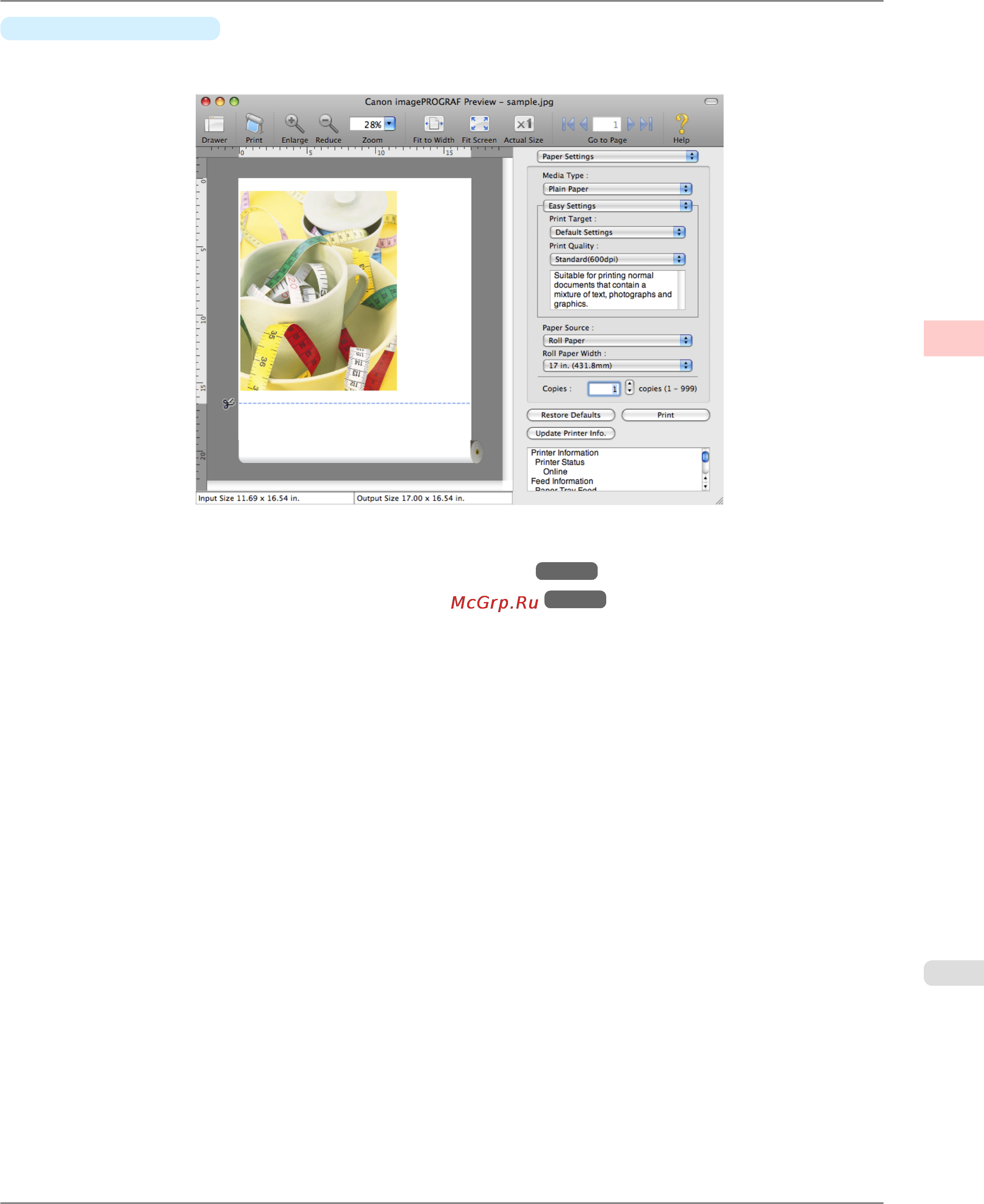
Task: Click the Fit Screen icon
Action: (479, 123)
